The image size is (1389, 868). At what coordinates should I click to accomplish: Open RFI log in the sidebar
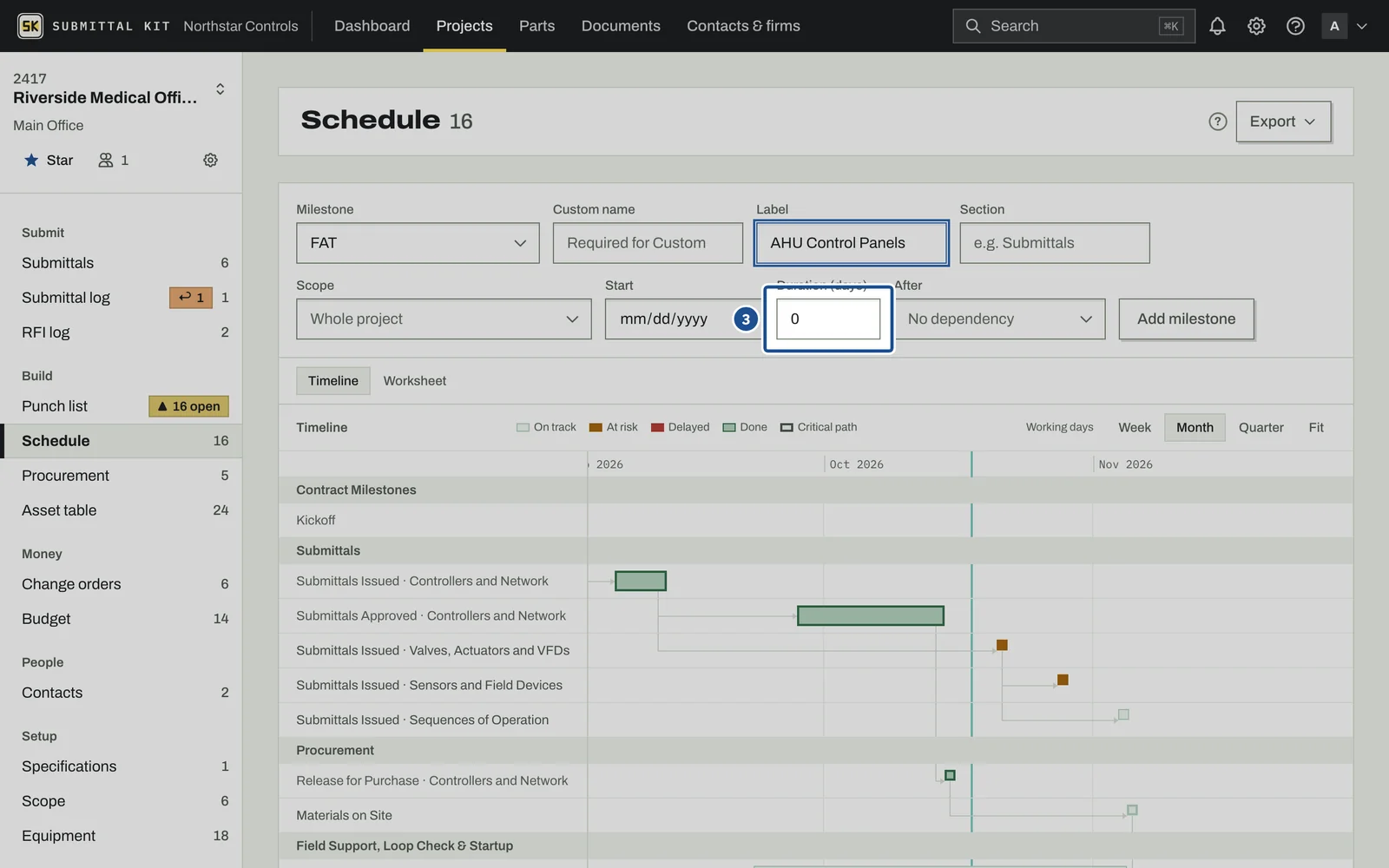[122, 332]
